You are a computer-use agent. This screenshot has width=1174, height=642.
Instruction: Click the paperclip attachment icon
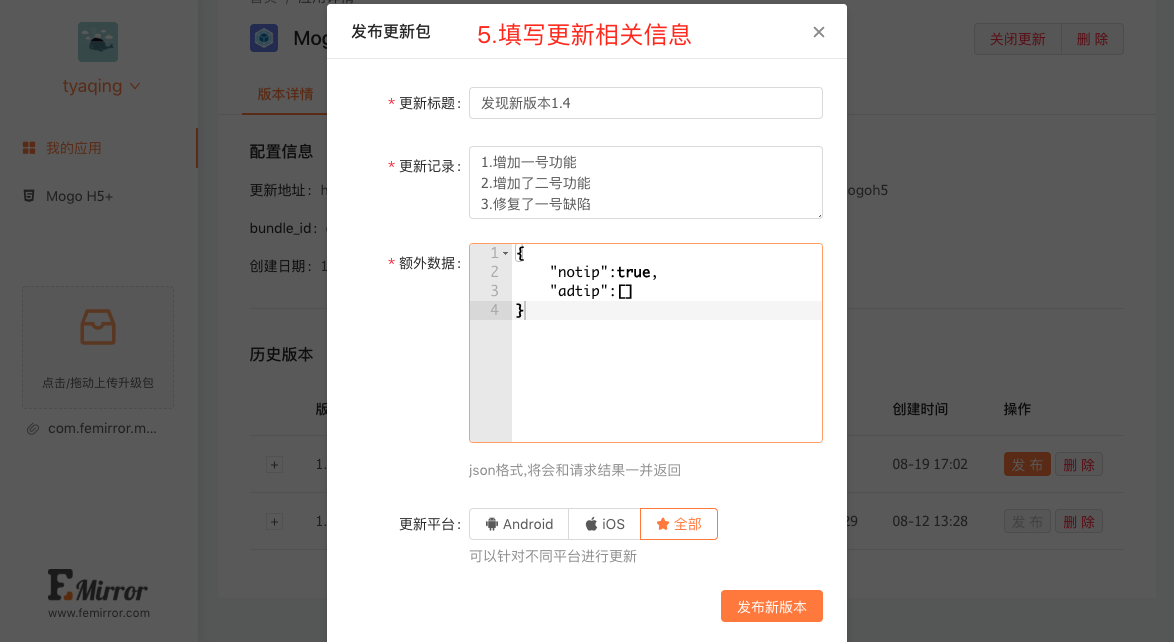[33, 429]
